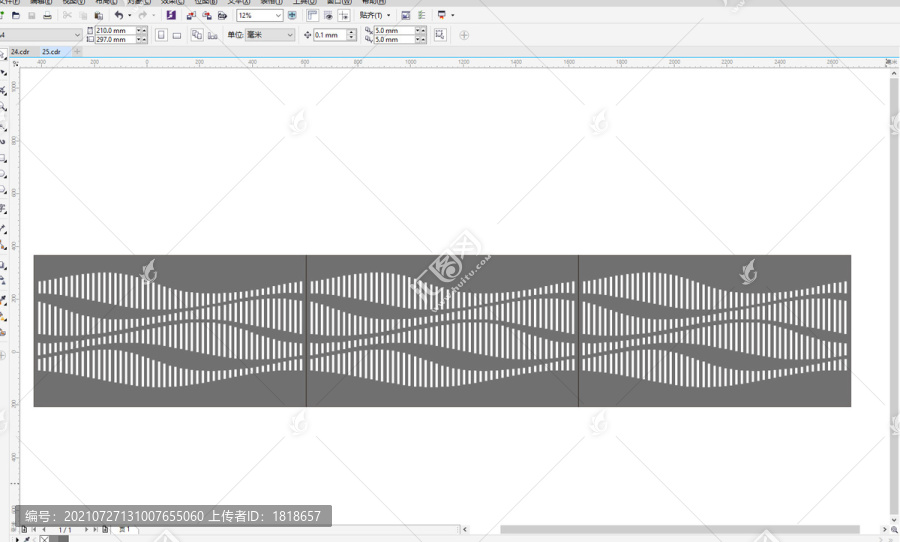Toggle apply layout to current page only
The height and width of the screenshot is (542, 900).
pos(213,36)
